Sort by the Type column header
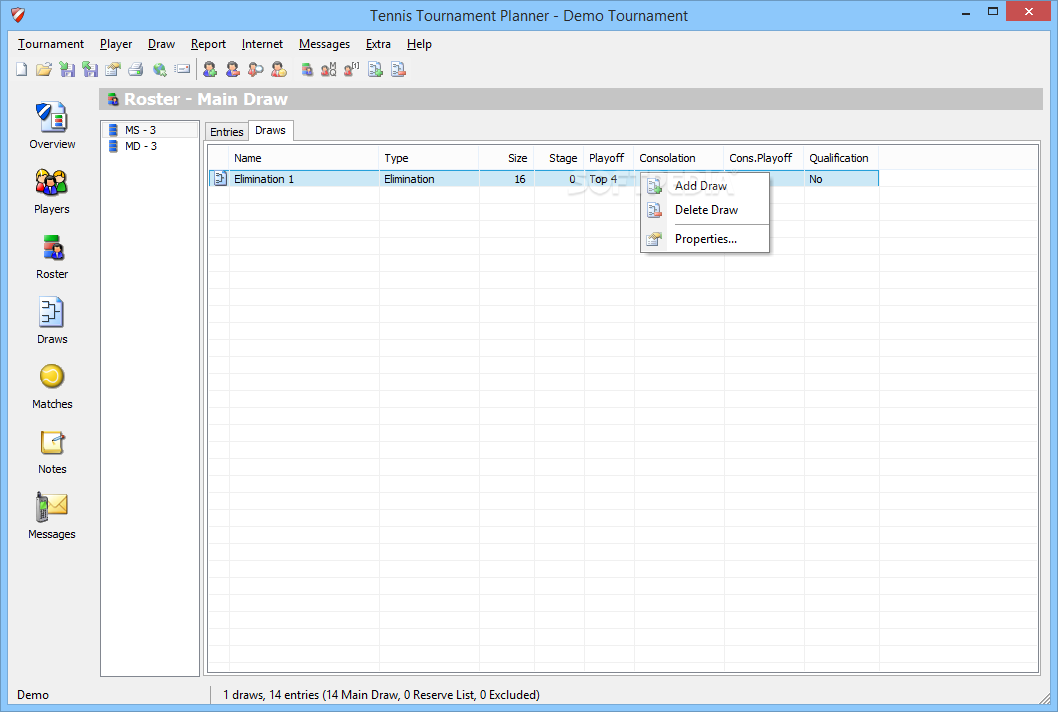Image resolution: width=1058 pixels, height=712 pixels. [x=429, y=158]
